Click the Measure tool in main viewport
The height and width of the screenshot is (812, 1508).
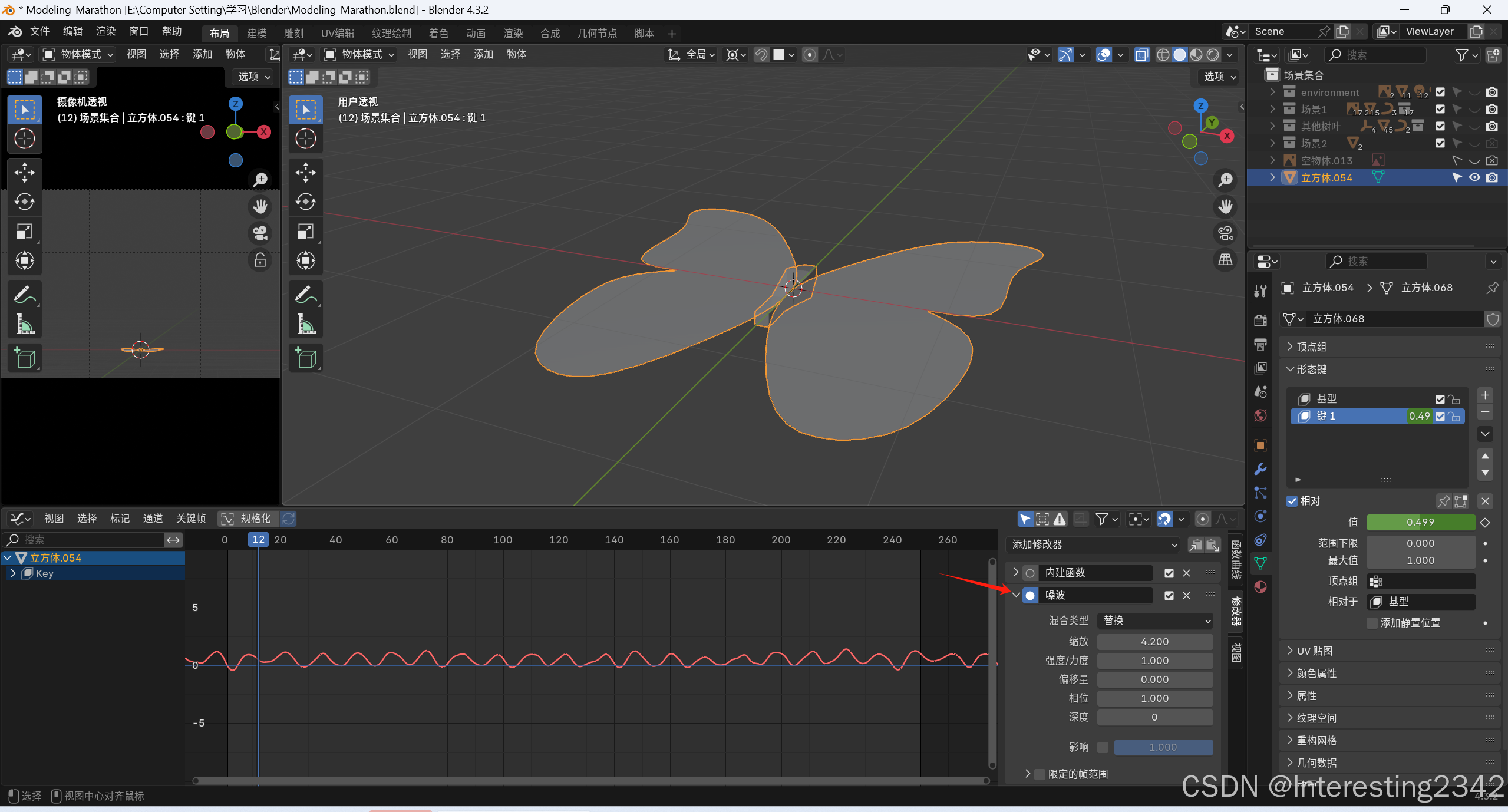click(305, 324)
